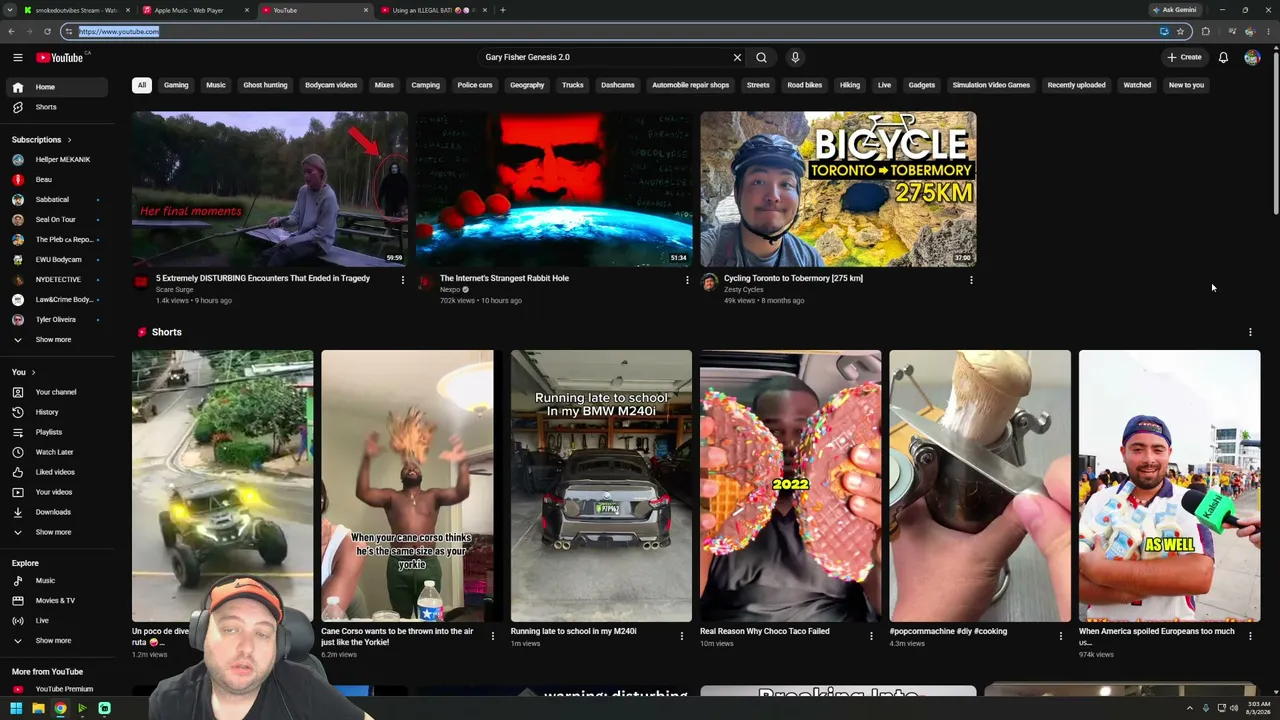
Task: Open the Subscriptions section chevron
Action: pyautogui.click(x=69, y=140)
